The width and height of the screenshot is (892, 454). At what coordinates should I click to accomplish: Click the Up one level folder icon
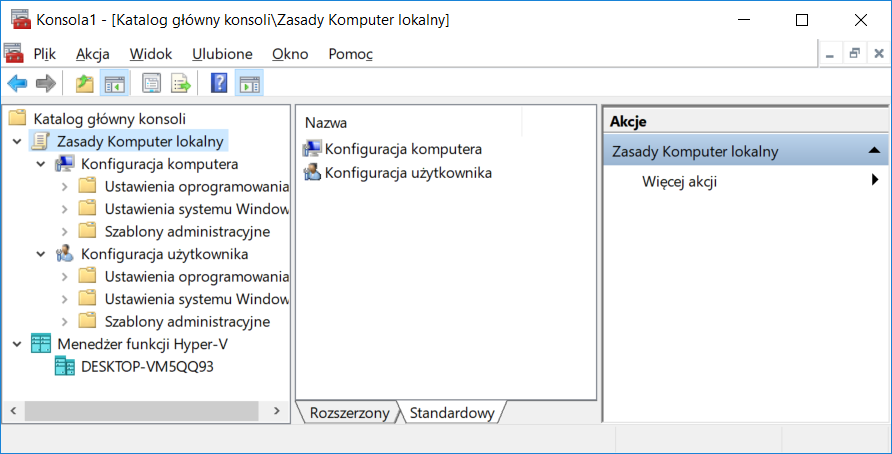85,84
